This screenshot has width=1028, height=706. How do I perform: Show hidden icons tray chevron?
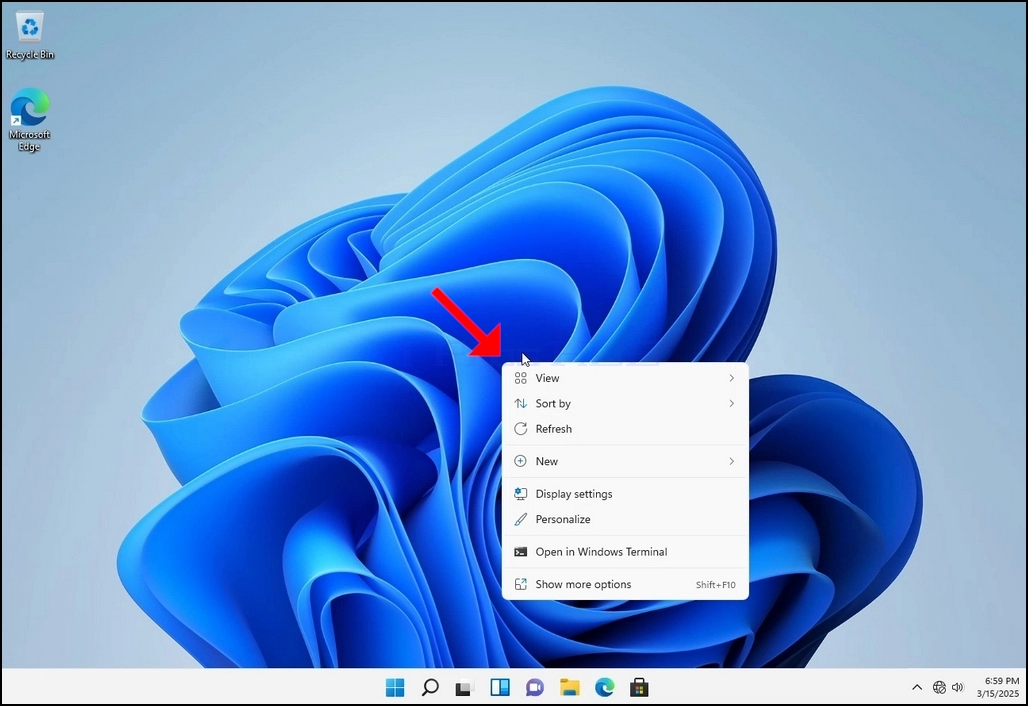coord(917,687)
